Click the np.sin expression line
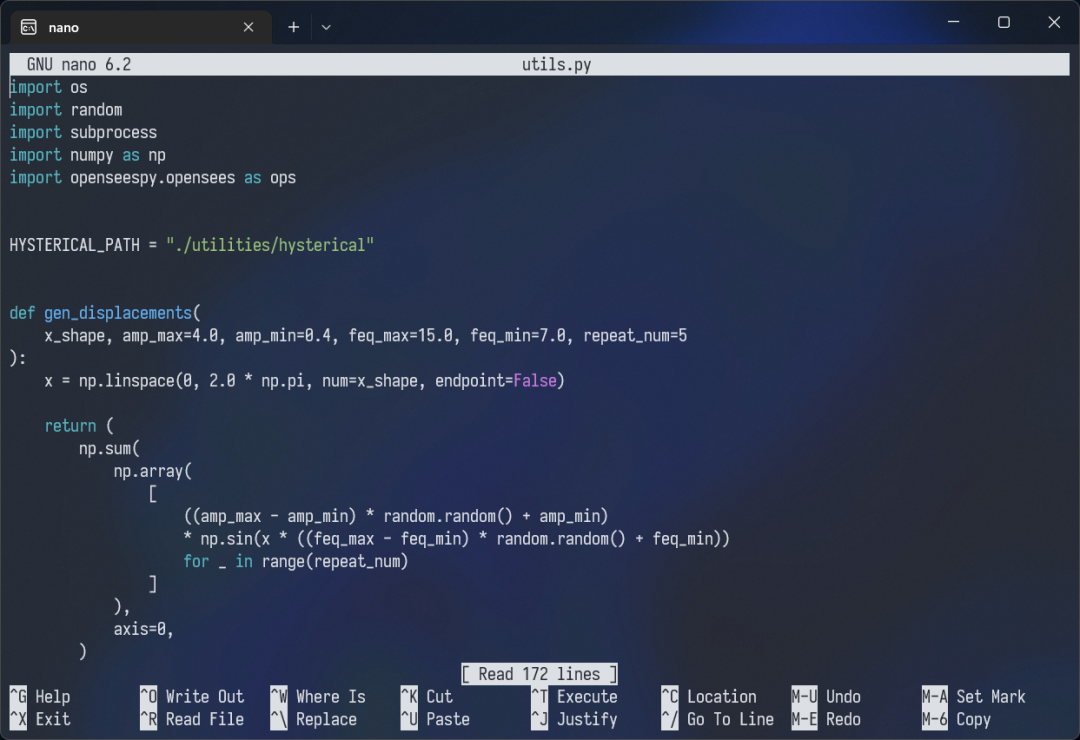Image resolution: width=1080 pixels, height=740 pixels. (x=456, y=539)
